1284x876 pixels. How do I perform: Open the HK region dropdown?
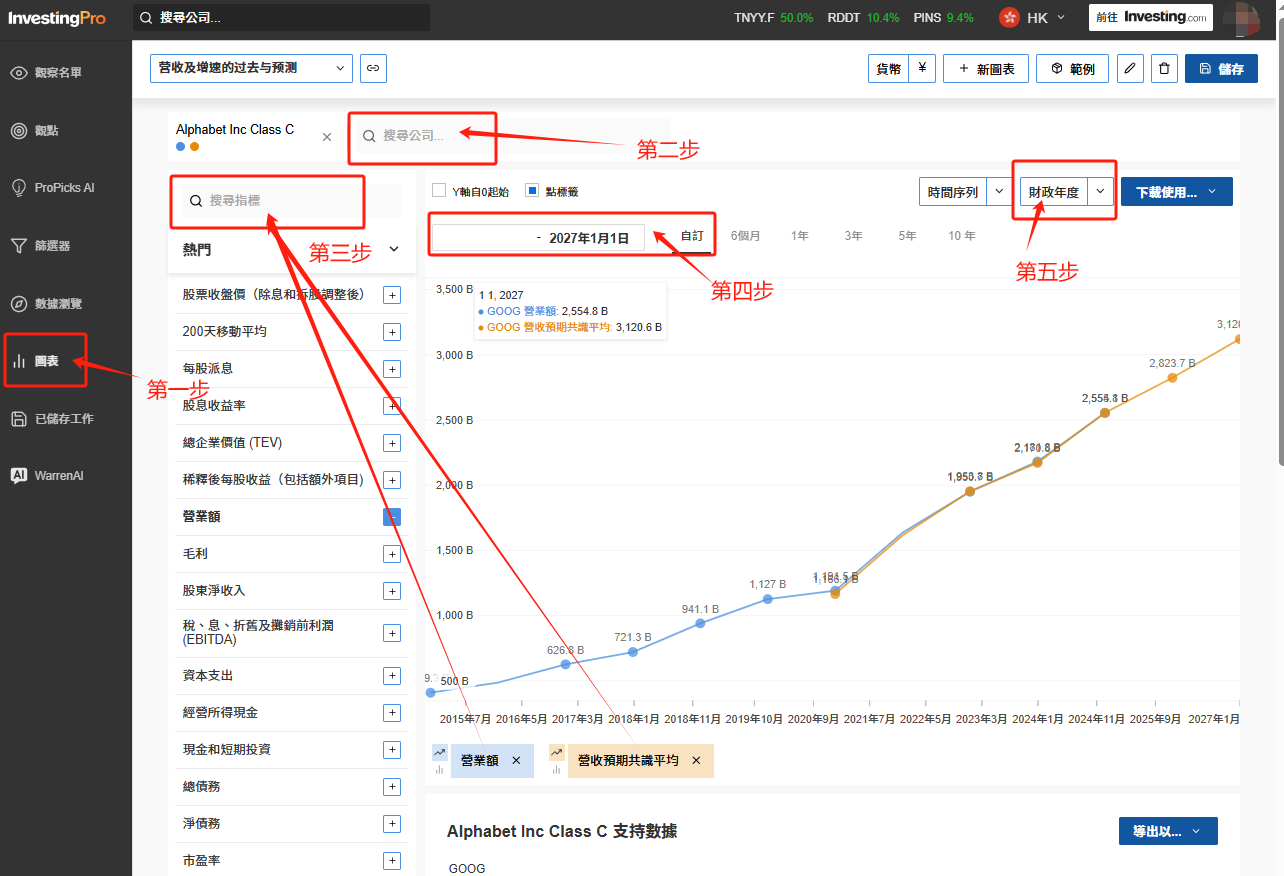[x=1033, y=18]
